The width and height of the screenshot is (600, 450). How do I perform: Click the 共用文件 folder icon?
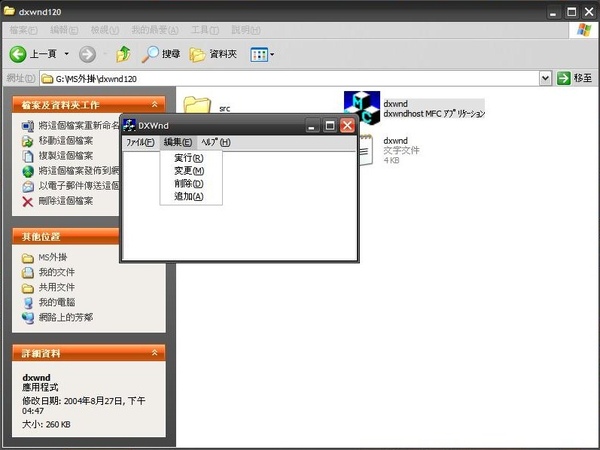[x=28, y=288]
